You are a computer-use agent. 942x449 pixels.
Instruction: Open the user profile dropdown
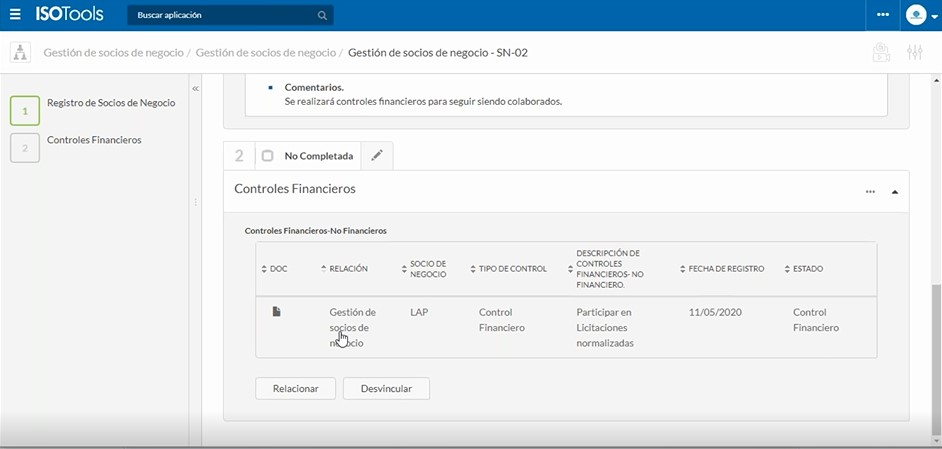coord(918,15)
